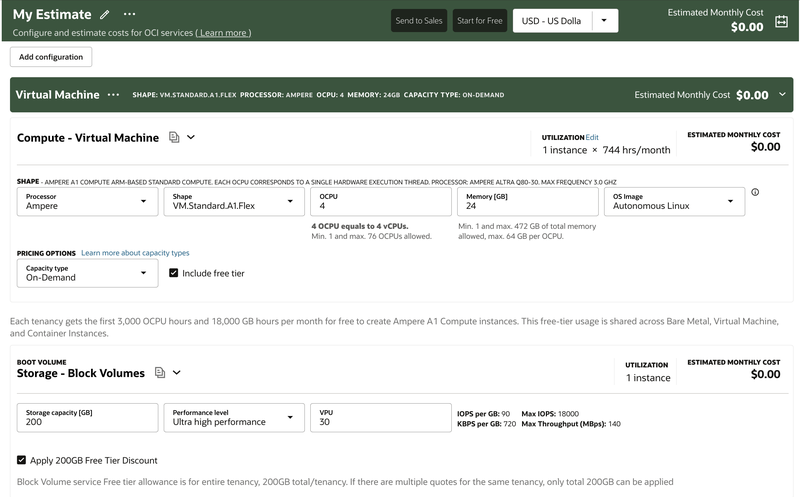Click the copy icon next to Storage - Block Volumes
The image size is (800, 497).
click(160, 372)
